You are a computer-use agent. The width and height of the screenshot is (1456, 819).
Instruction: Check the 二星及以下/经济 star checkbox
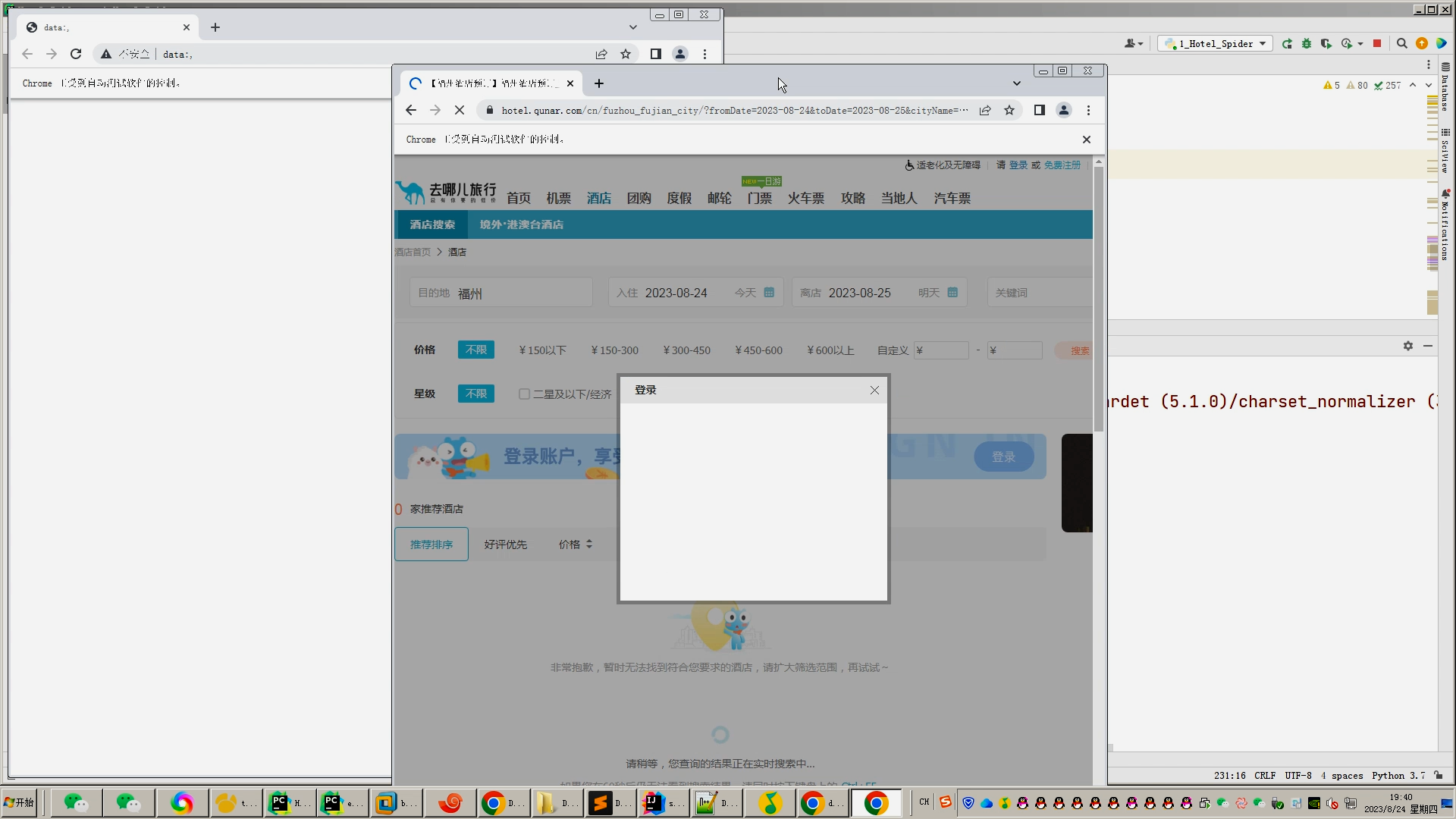click(524, 394)
